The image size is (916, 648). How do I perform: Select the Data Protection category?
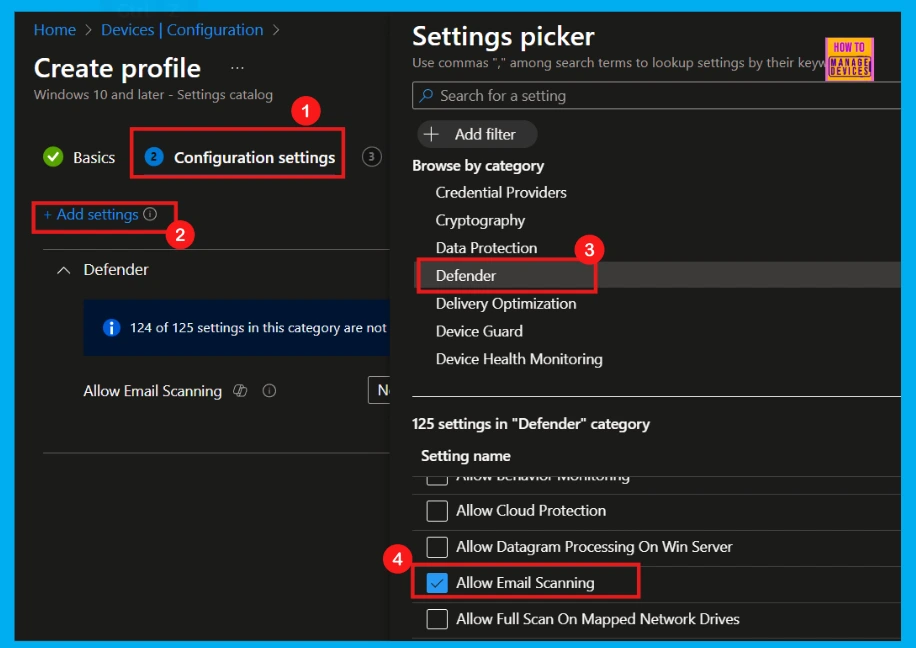tap(486, 248)
